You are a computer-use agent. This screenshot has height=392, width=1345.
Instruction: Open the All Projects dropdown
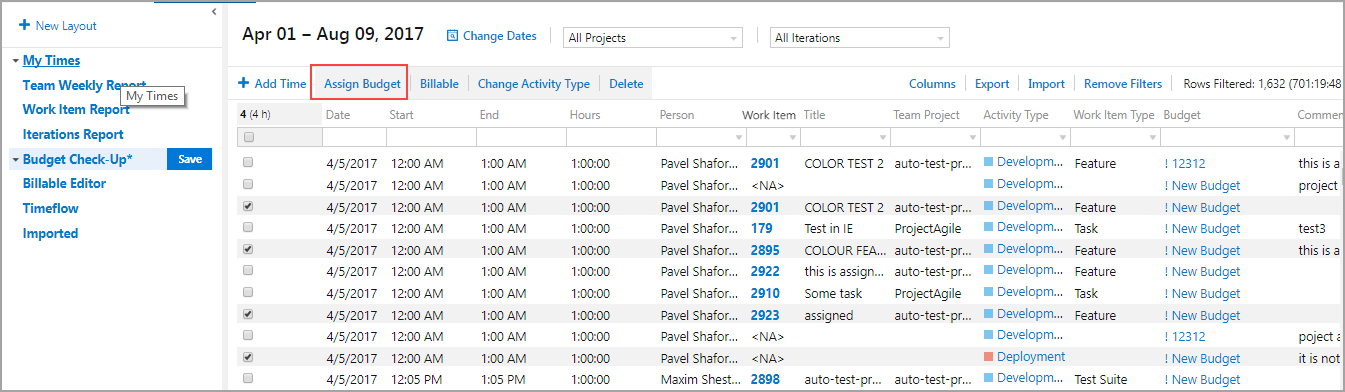(653, 38)
